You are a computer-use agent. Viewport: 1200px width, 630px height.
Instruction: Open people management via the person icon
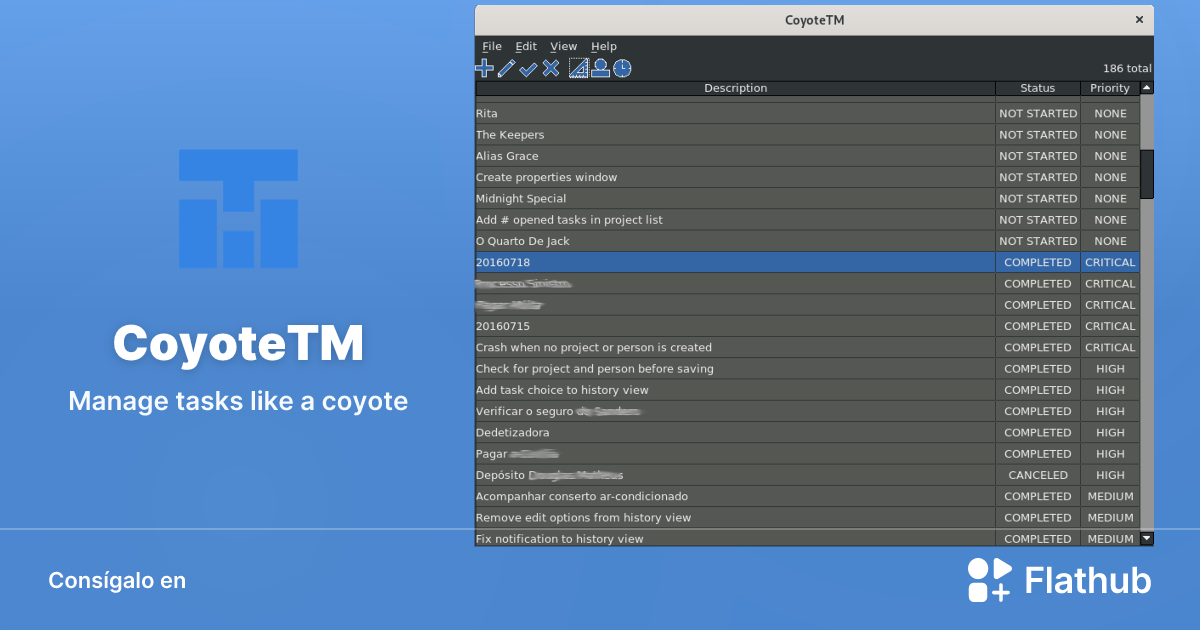click(599, 68)
